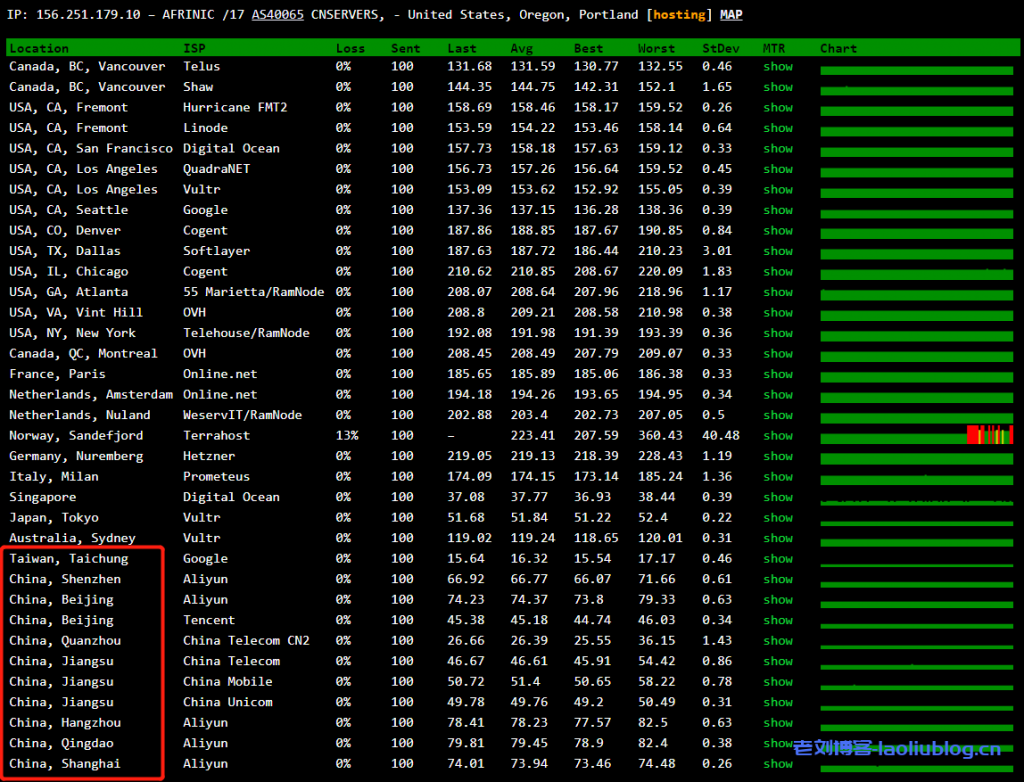
Task: Click the StDev column header
Action: coord(720,48)
